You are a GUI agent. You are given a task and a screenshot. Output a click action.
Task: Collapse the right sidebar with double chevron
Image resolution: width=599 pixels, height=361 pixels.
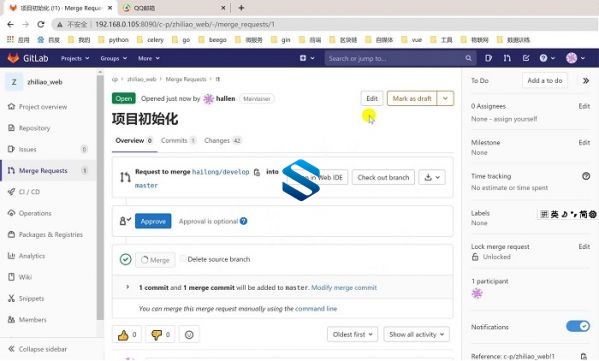[586, 81]
